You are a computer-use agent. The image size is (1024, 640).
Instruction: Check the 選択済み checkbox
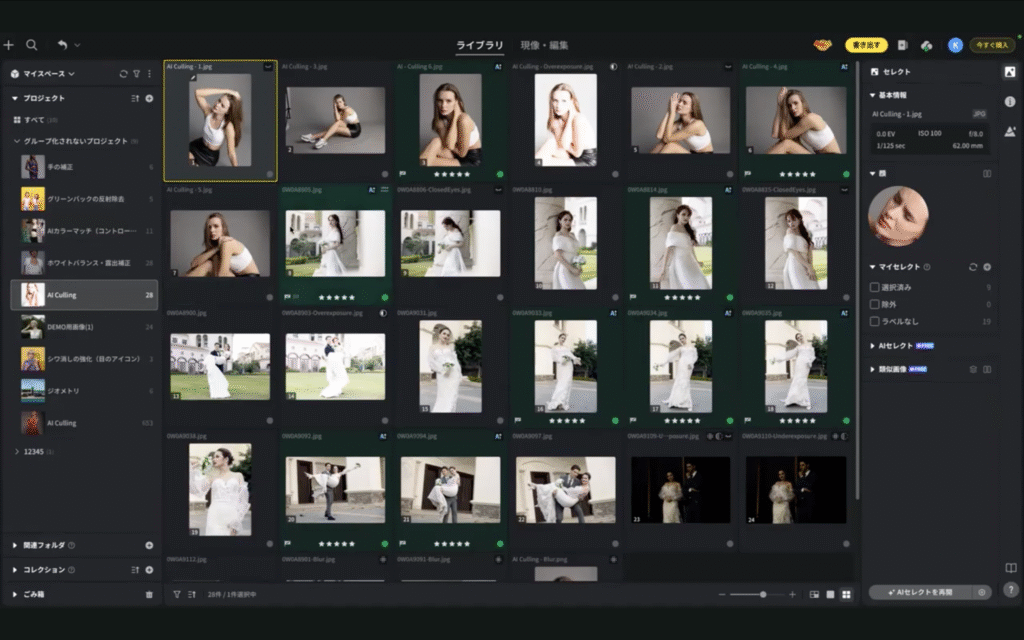coord(875,287)
